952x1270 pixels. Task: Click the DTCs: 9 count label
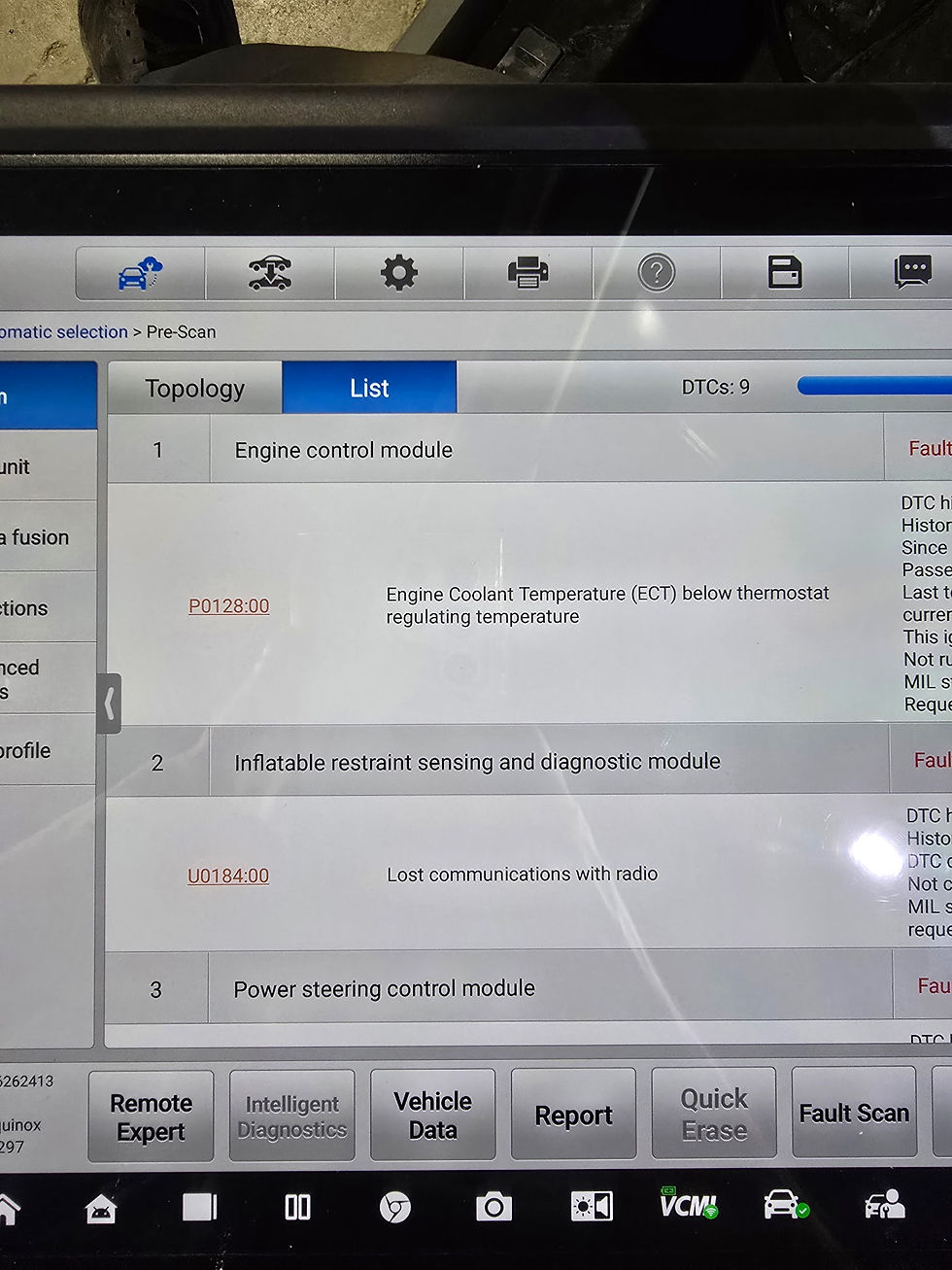[x=716, y=388]
